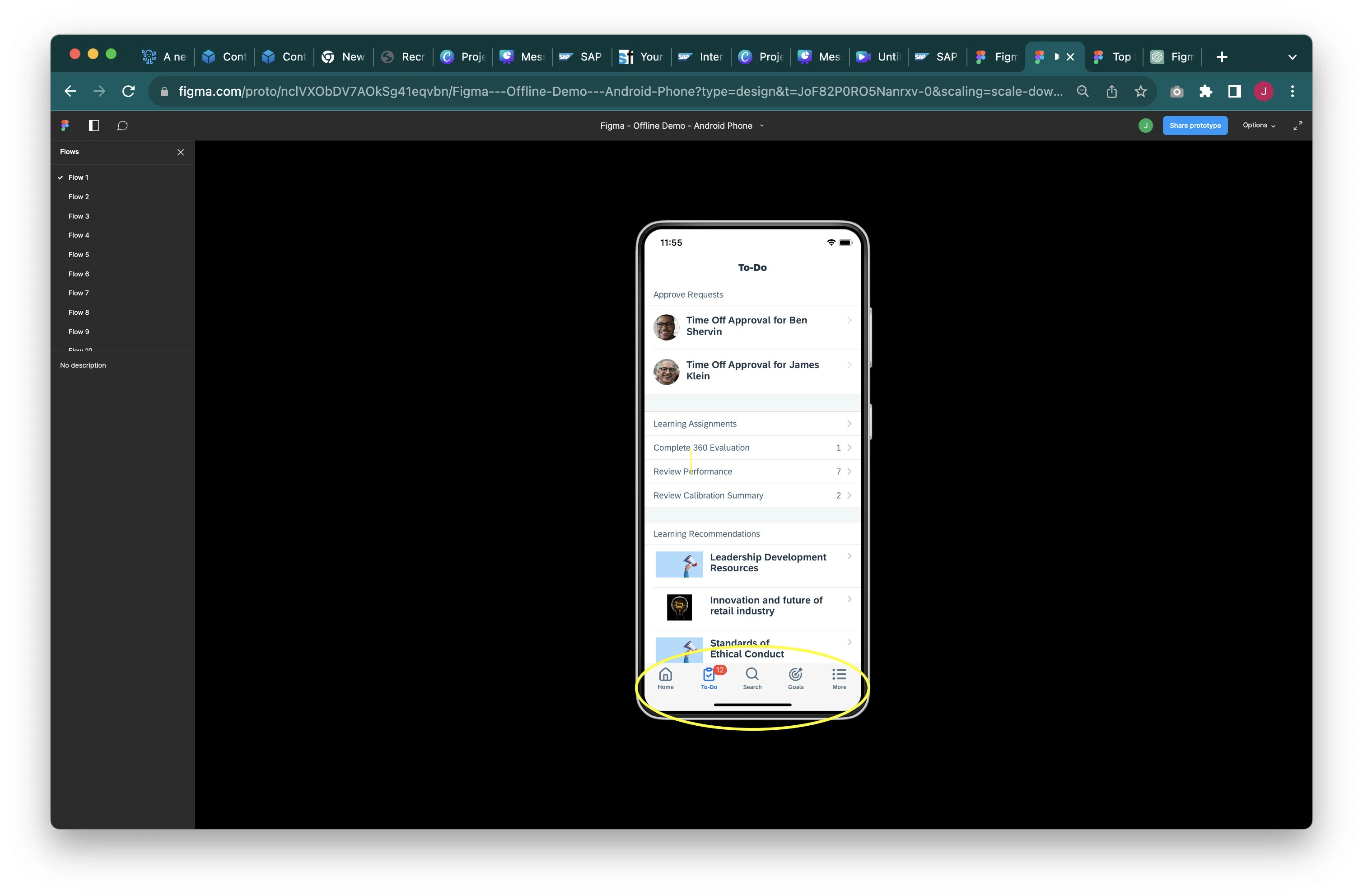Expand the Learning Assignments row chevron

tap(849, 424)
